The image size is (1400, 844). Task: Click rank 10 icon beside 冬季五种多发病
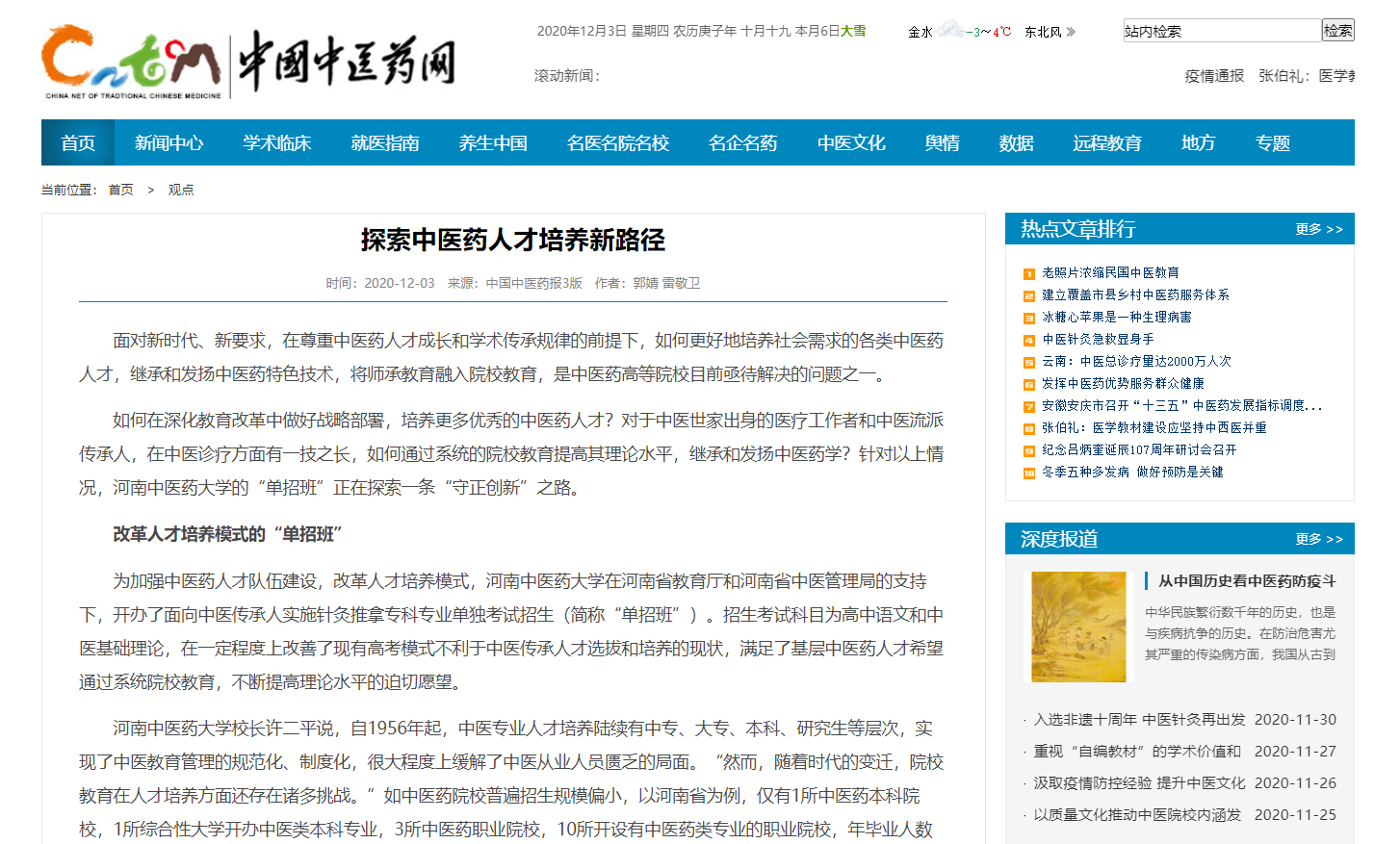1028,473
